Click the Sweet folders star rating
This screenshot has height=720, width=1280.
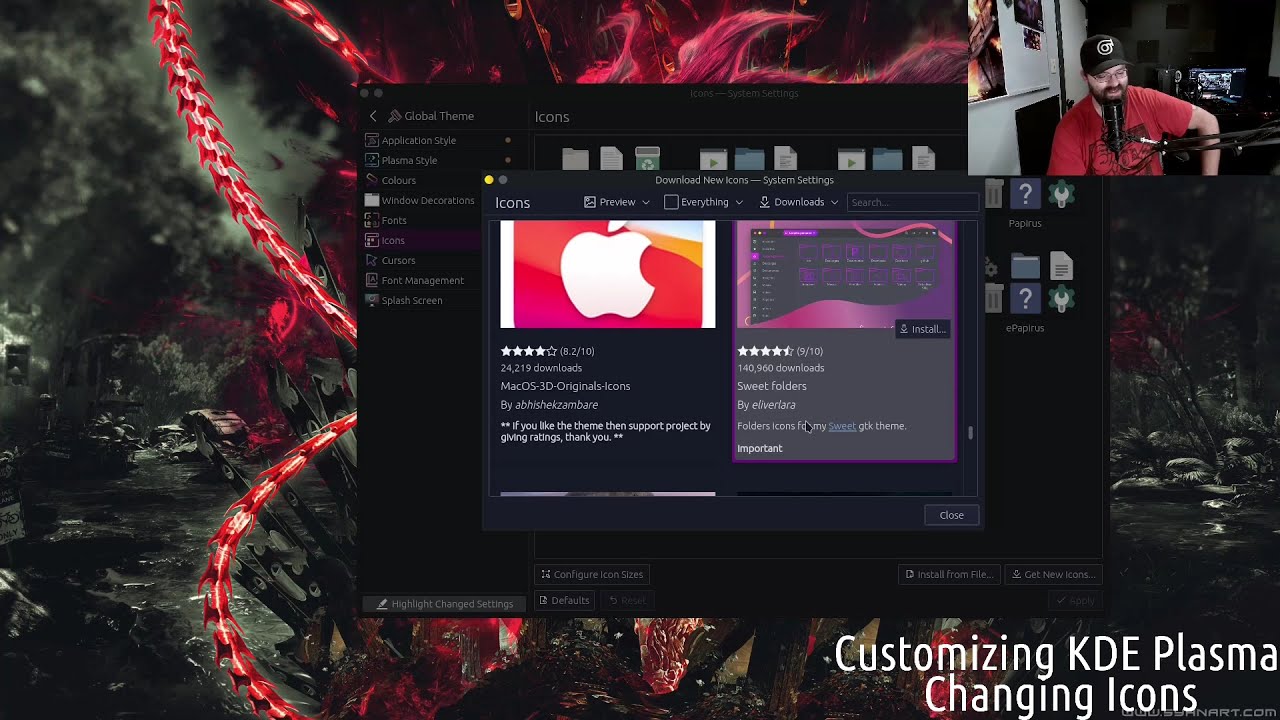[765, 351]
